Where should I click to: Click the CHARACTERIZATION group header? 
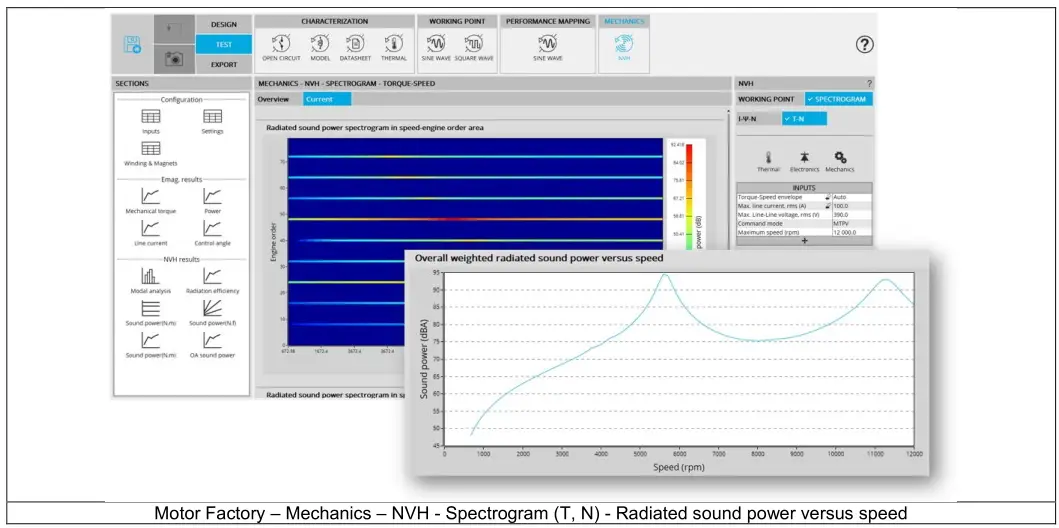335,22
